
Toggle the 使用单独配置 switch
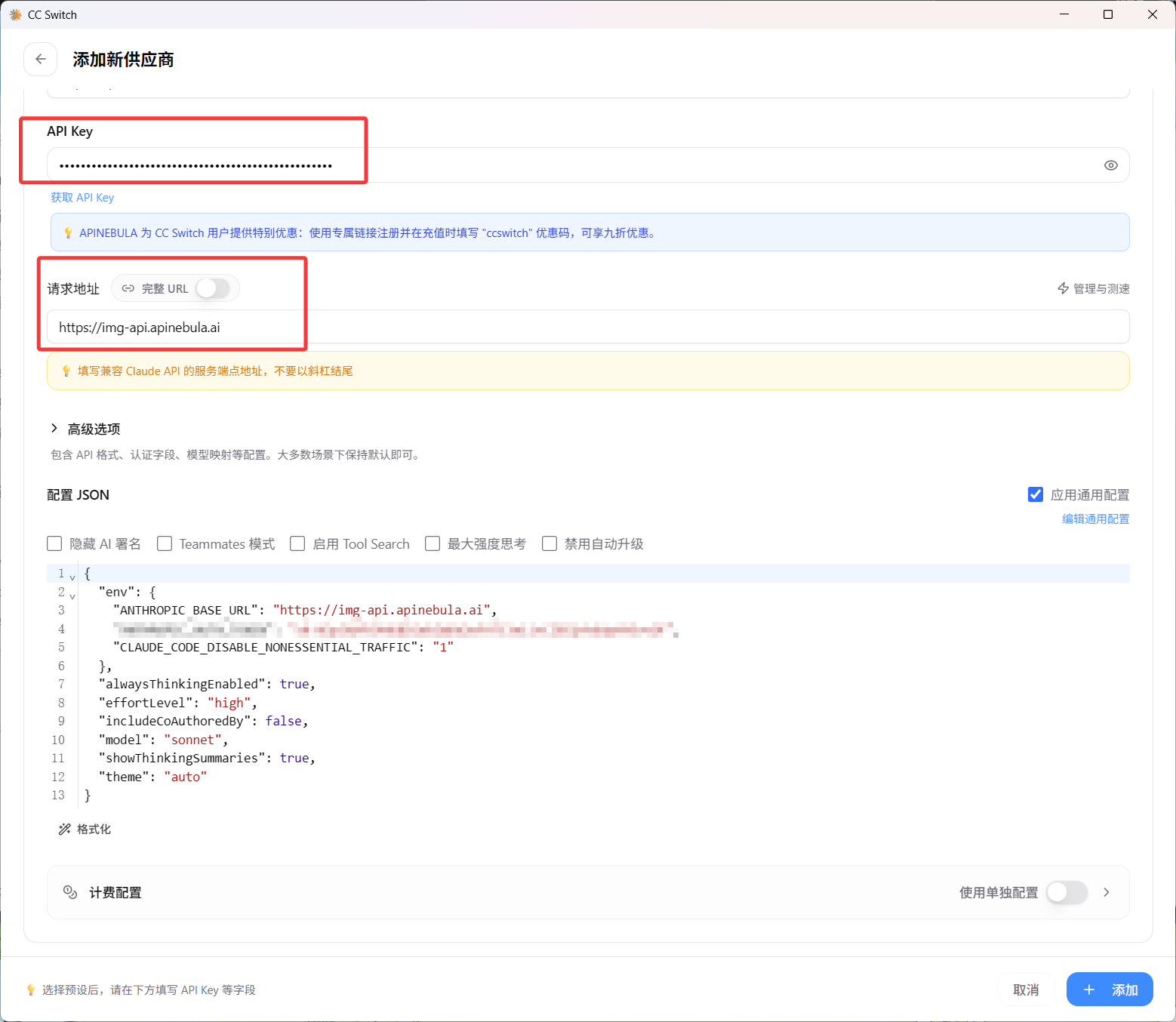click(1067, 892)
